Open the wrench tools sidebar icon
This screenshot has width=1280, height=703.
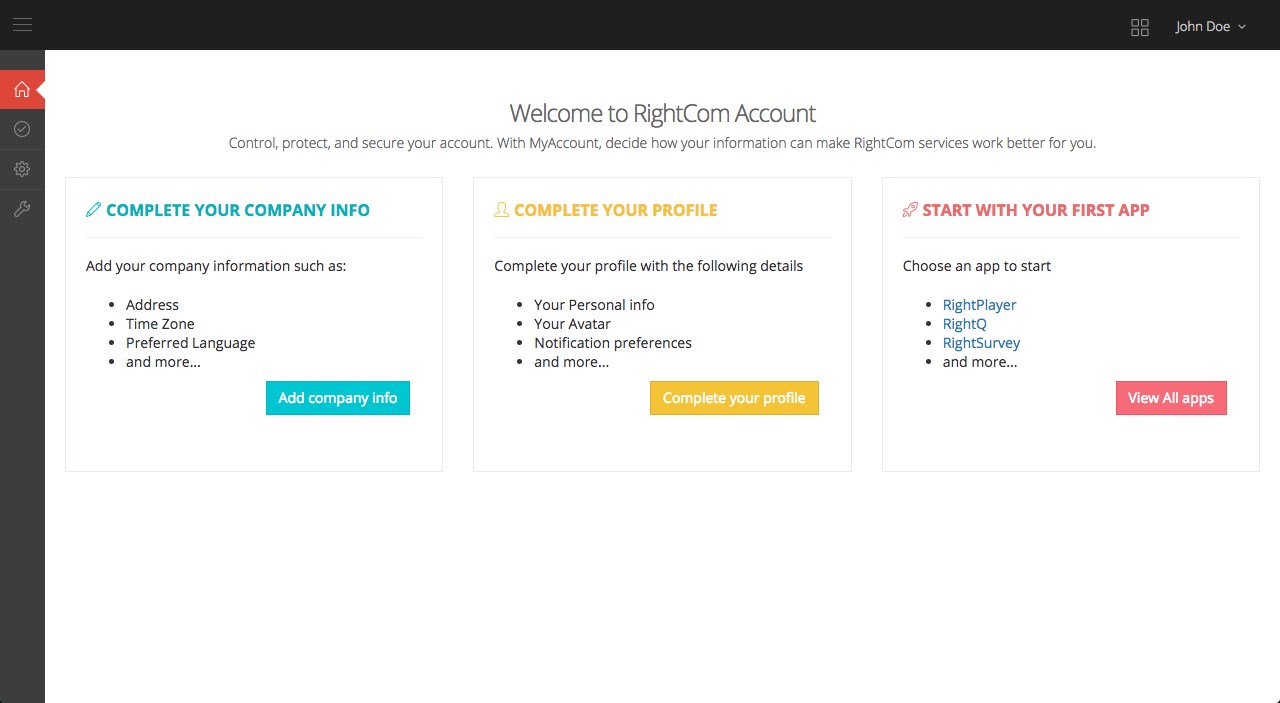22,209
